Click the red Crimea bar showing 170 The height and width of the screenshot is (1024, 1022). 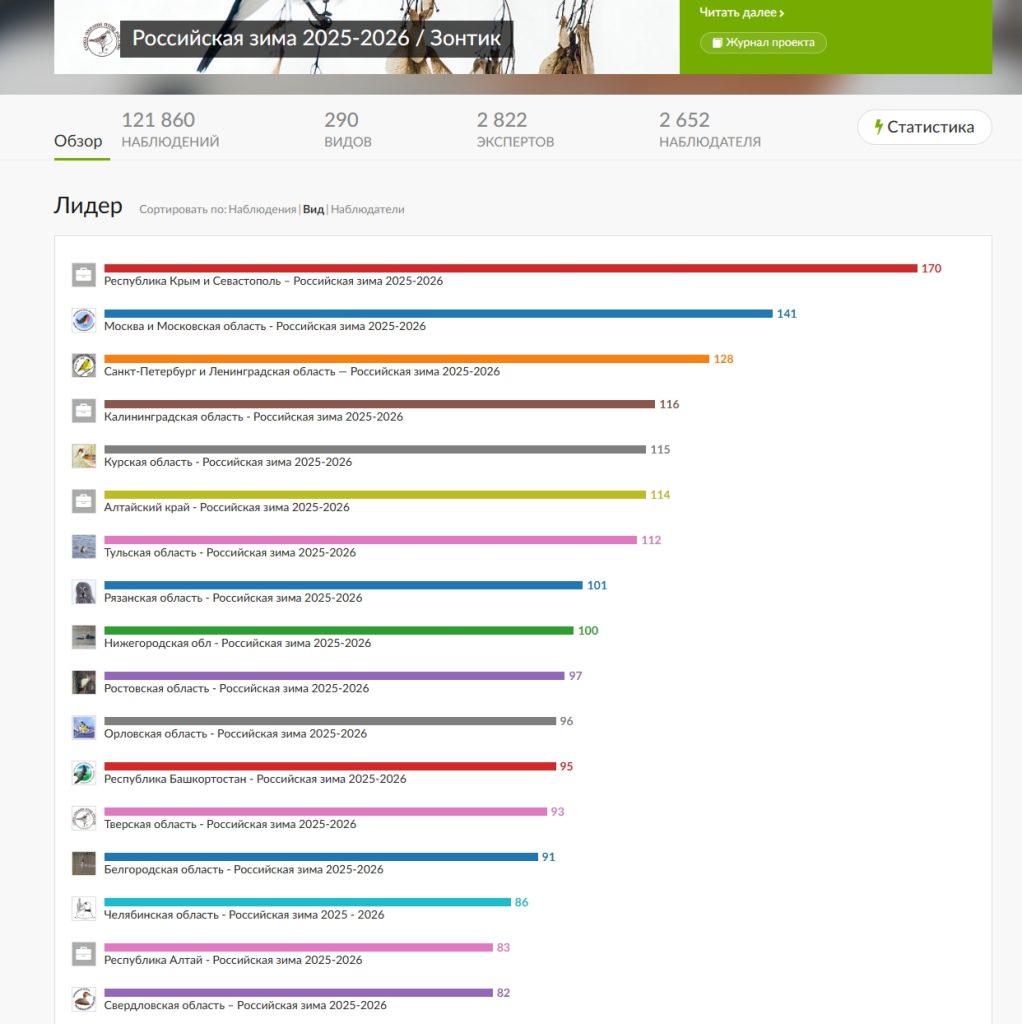tap(510, 268)
